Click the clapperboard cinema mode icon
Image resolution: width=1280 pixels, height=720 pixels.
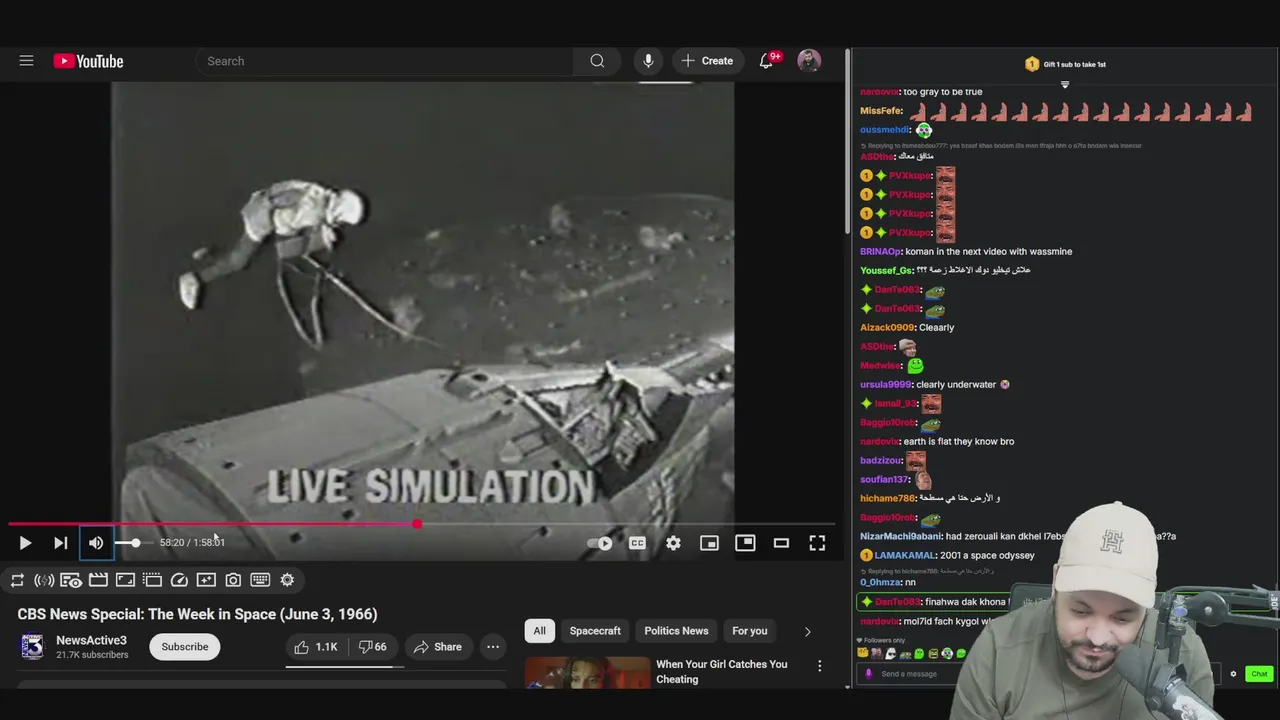tap(98, 580)
